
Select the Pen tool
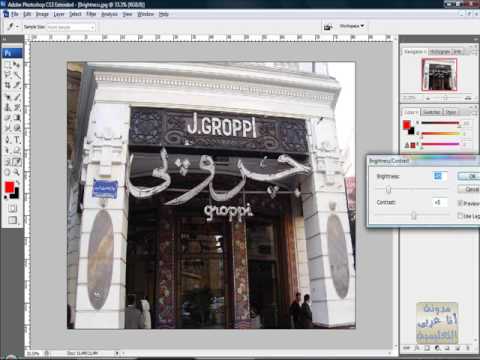(8, 140)
